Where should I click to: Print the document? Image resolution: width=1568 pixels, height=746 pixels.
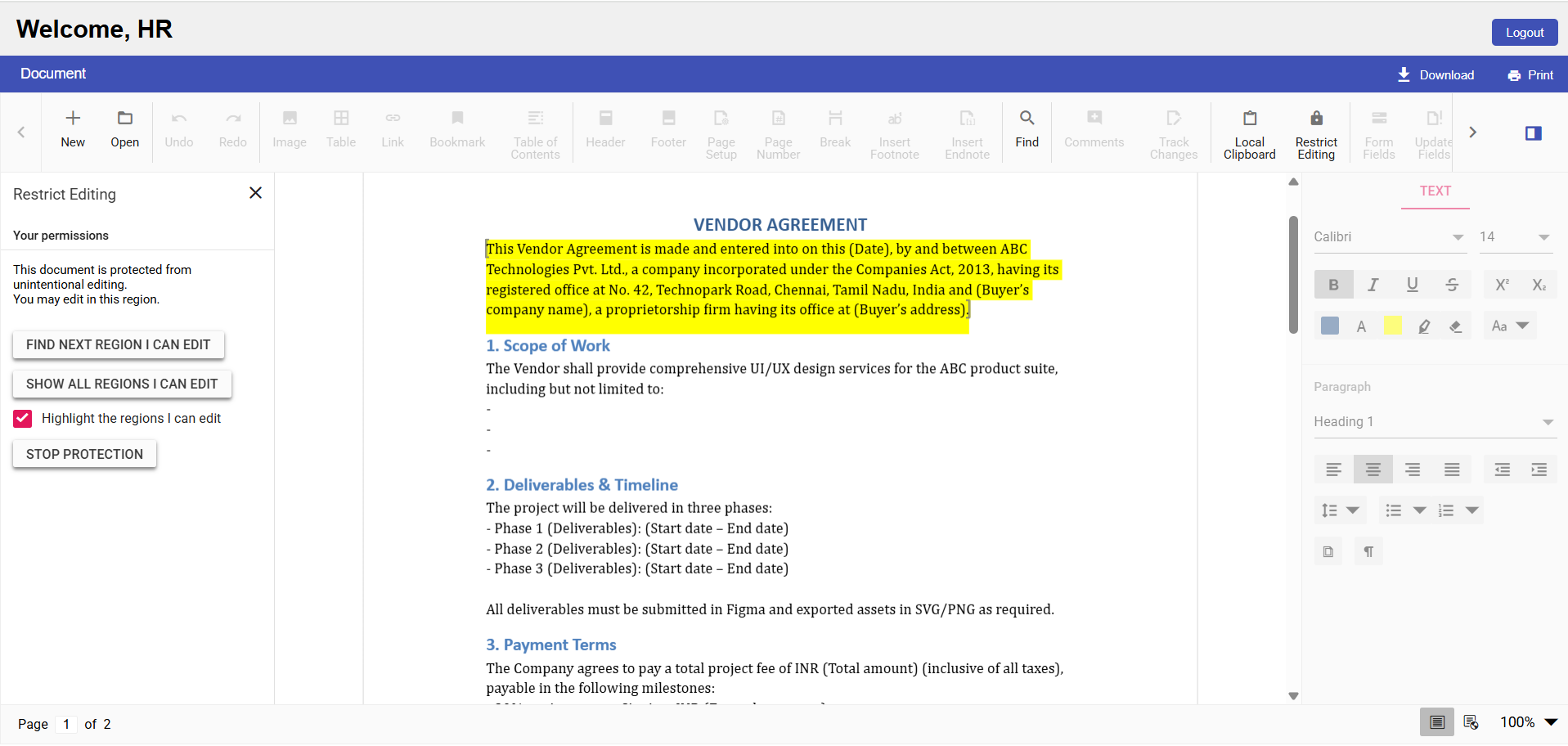(1530, 74)
